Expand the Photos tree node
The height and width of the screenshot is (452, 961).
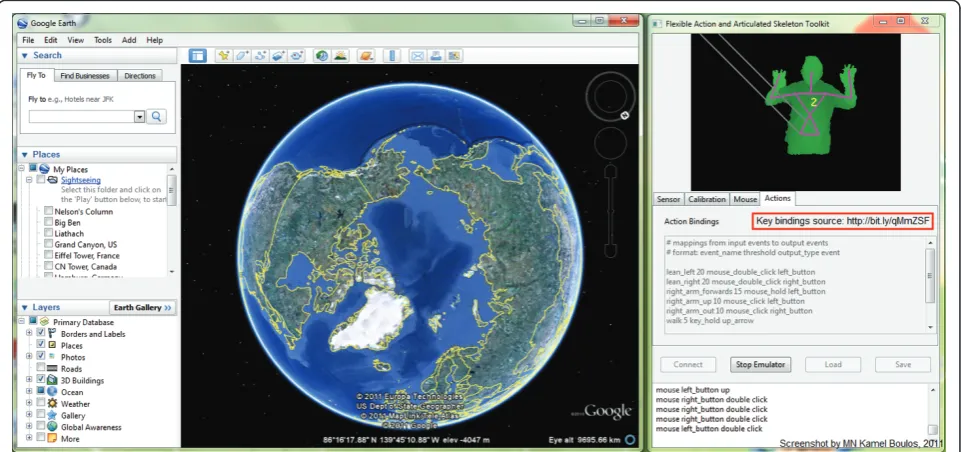(x=29, y=357)
